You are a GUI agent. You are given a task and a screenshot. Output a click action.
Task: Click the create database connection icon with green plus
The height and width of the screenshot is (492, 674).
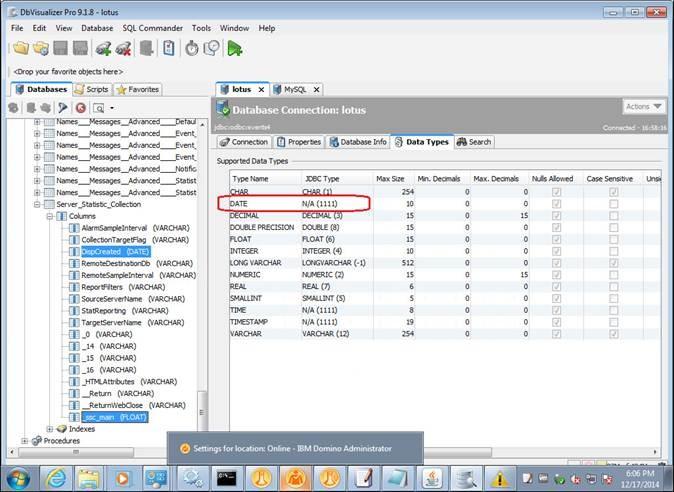click(x=103, y=48)
